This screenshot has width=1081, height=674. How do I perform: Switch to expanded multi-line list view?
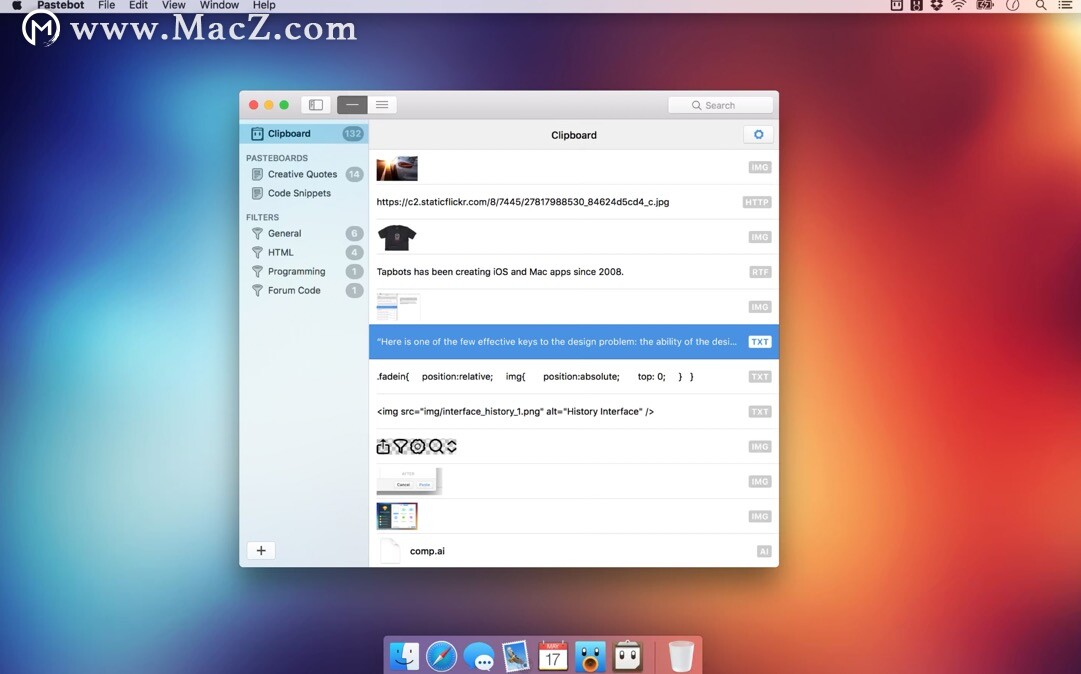(382, 105)
